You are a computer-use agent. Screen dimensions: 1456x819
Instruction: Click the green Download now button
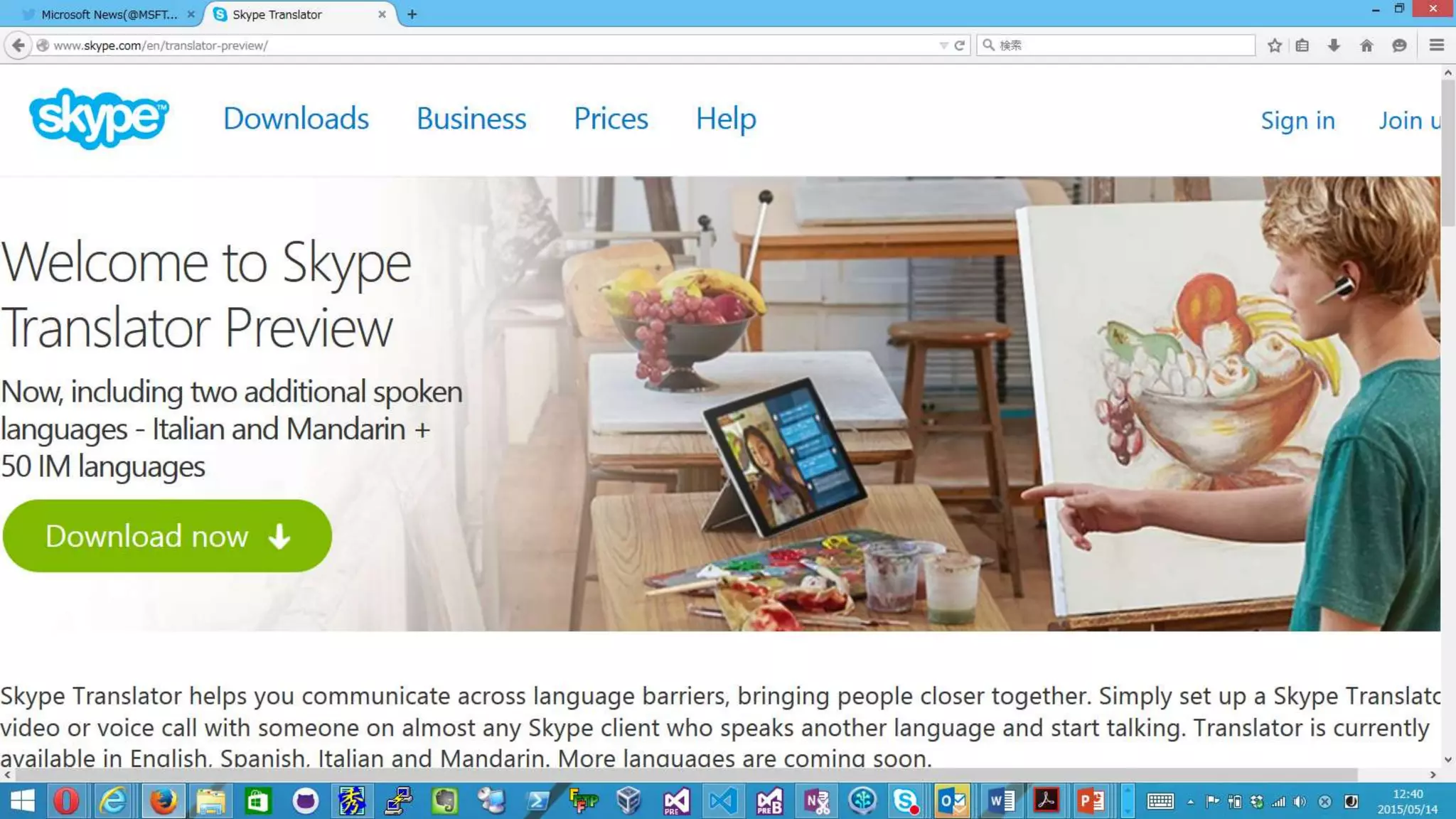167,535
